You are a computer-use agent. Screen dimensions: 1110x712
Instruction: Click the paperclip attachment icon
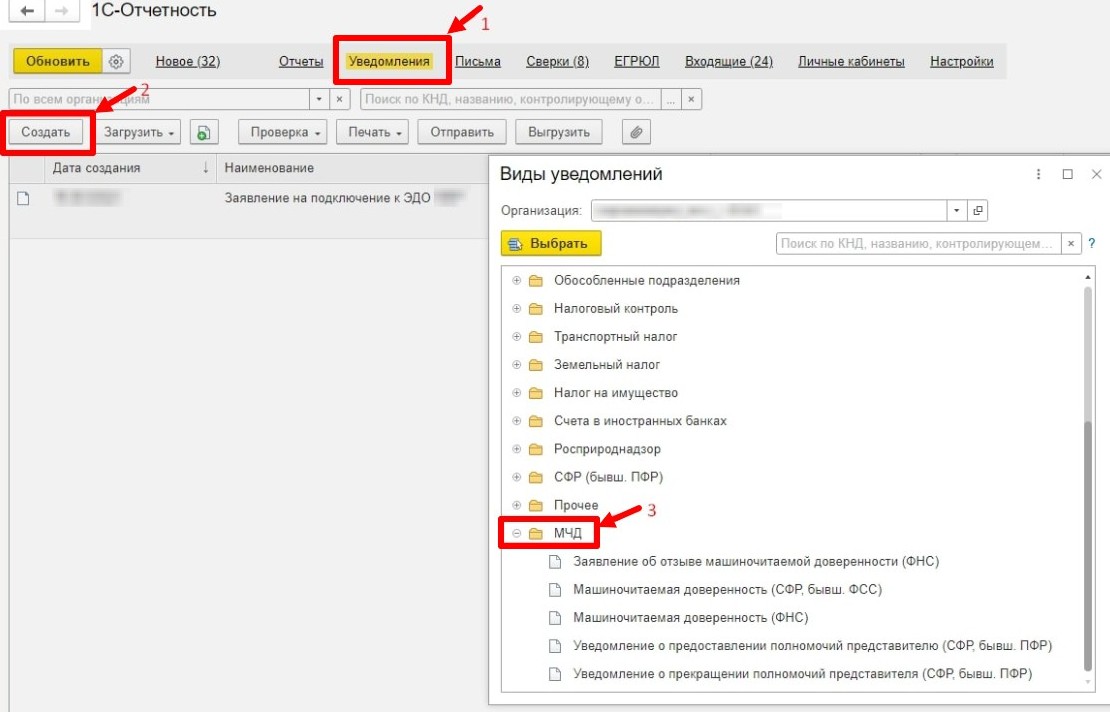pos(635,132)
